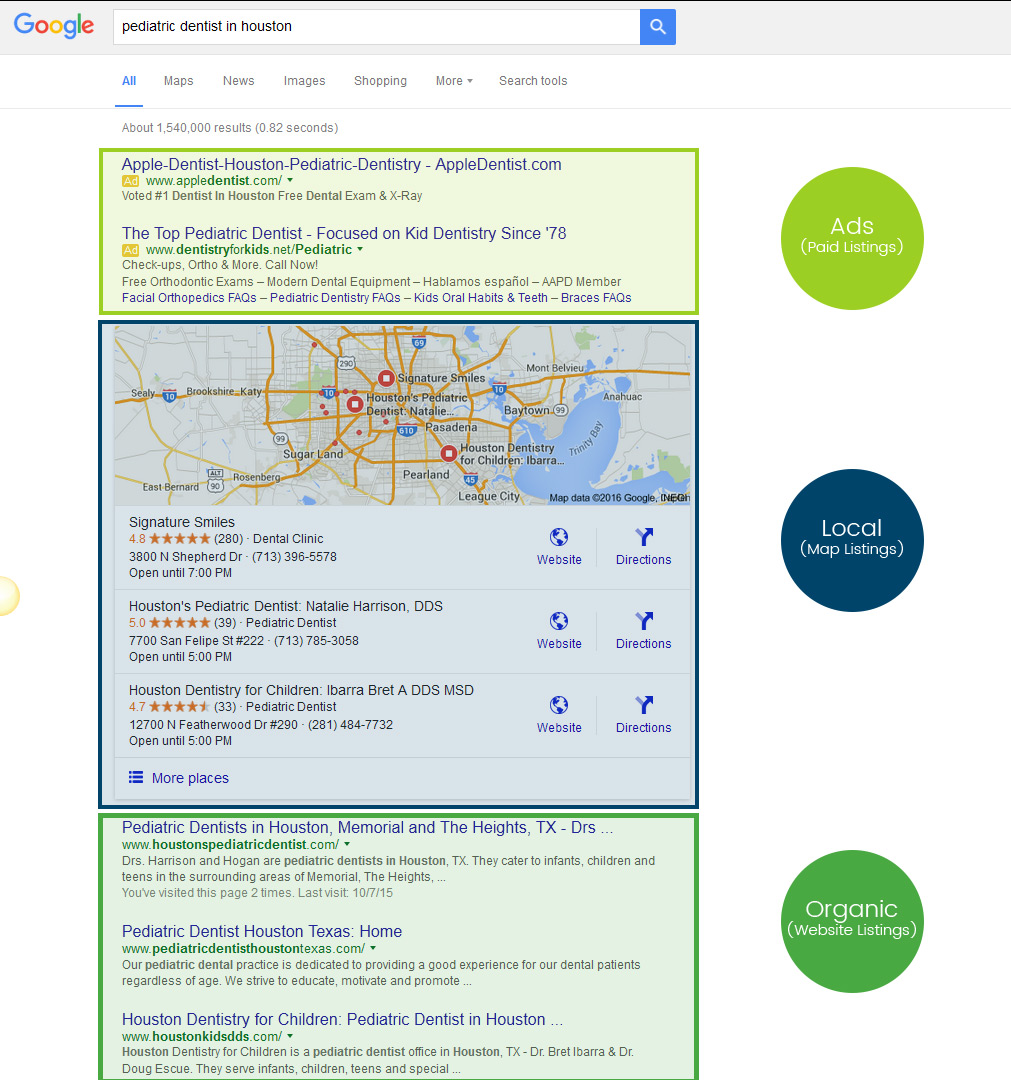Open Houston Dentistry for Children website icon
Screen dimensions: 1011x1080
559,705
